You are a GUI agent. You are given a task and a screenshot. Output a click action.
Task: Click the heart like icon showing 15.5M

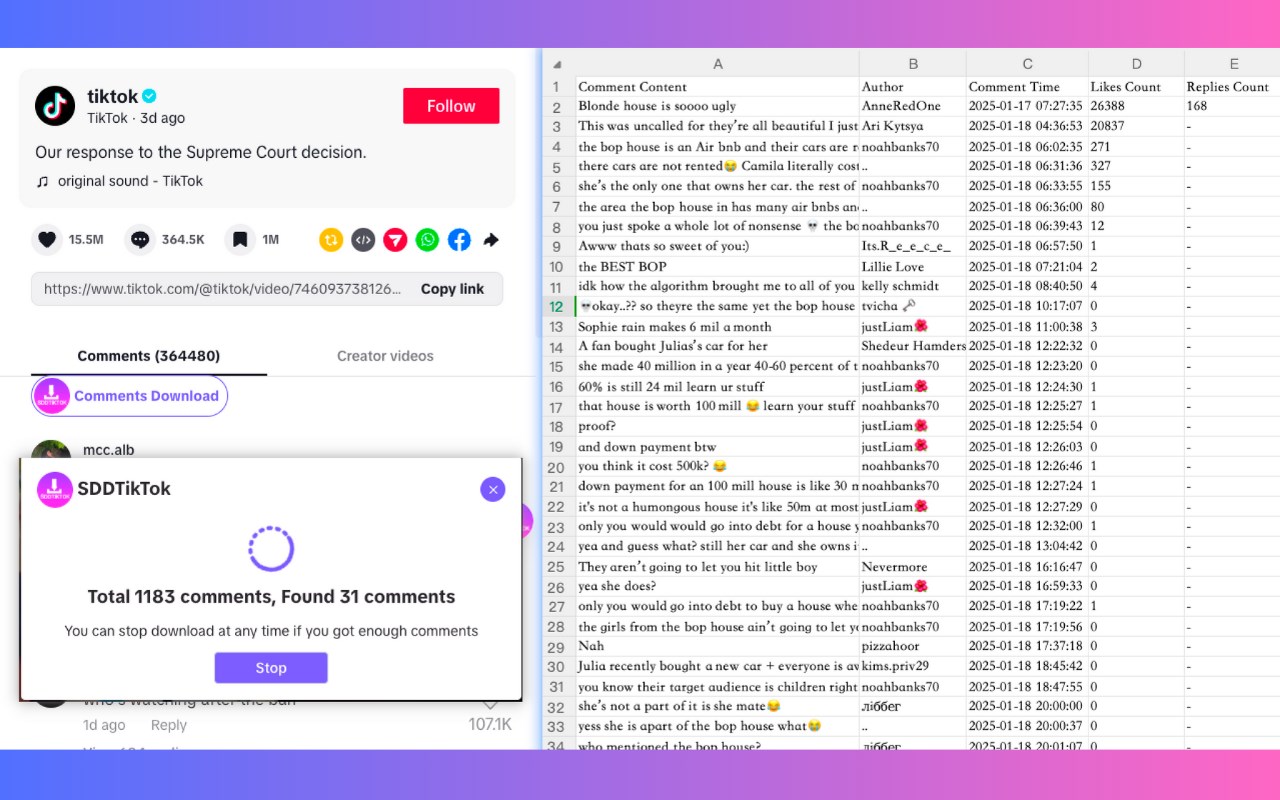(x=47, y=240)
